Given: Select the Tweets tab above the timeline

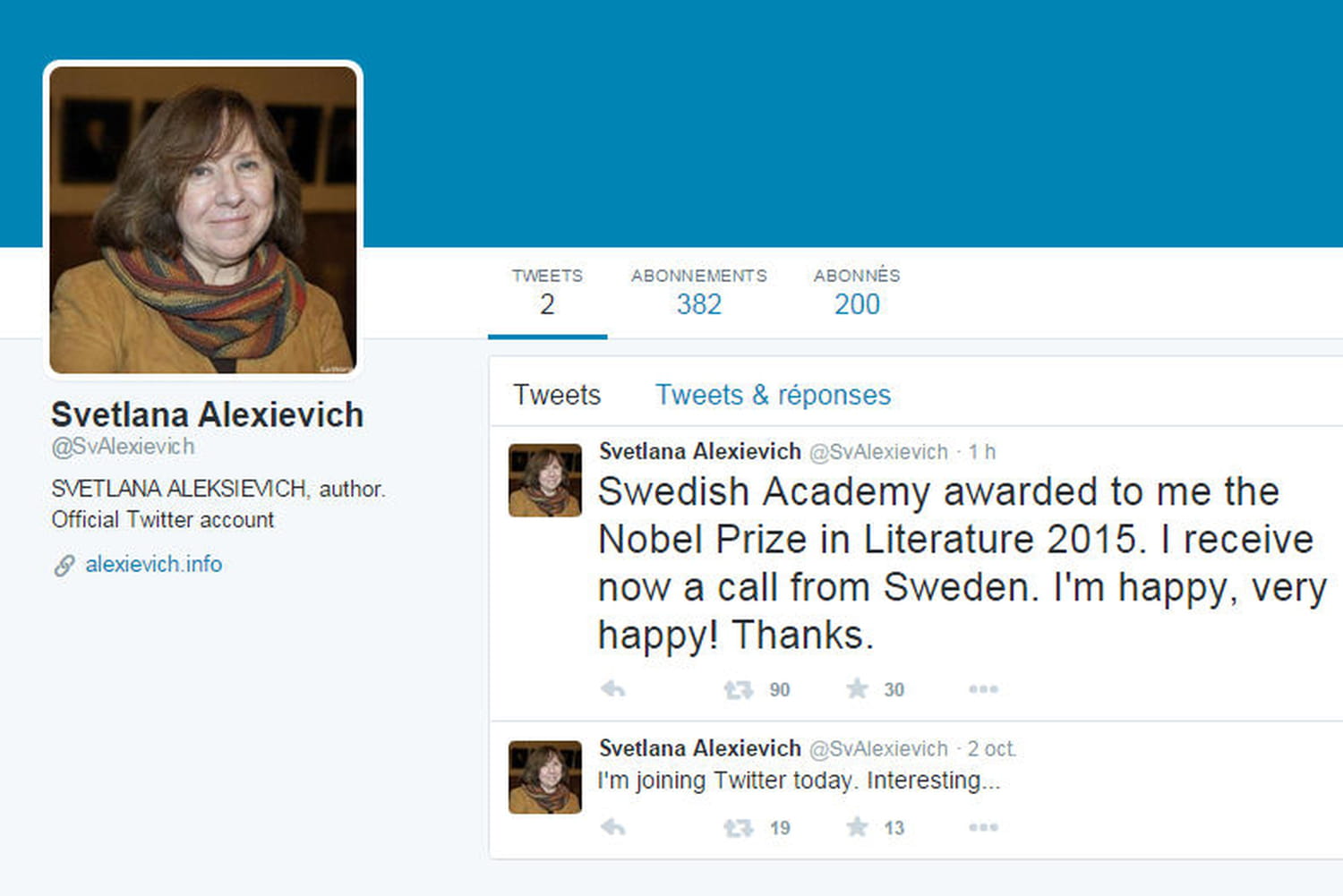Looking at the screenshot, I should point(556,395).
